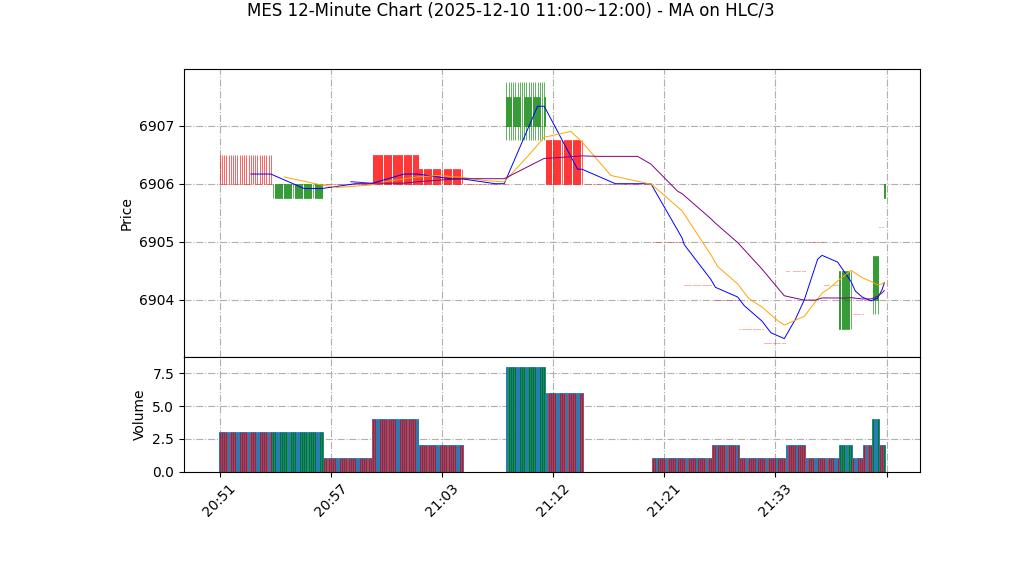Click the 6904 price tick label
1022x575 pixels.
pos(155,301)
